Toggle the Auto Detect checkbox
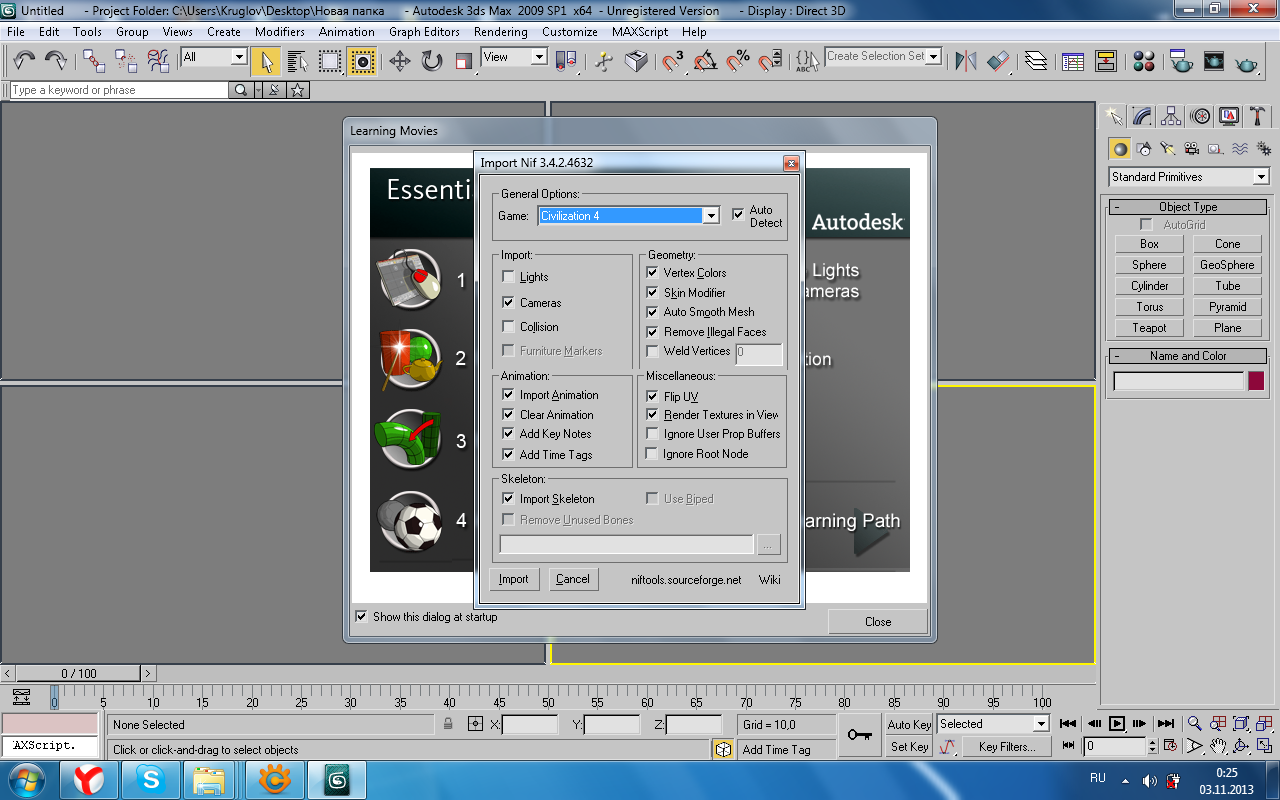This screenshot has width=1280, height=800. pyautogui.click(x=738, y=214)
